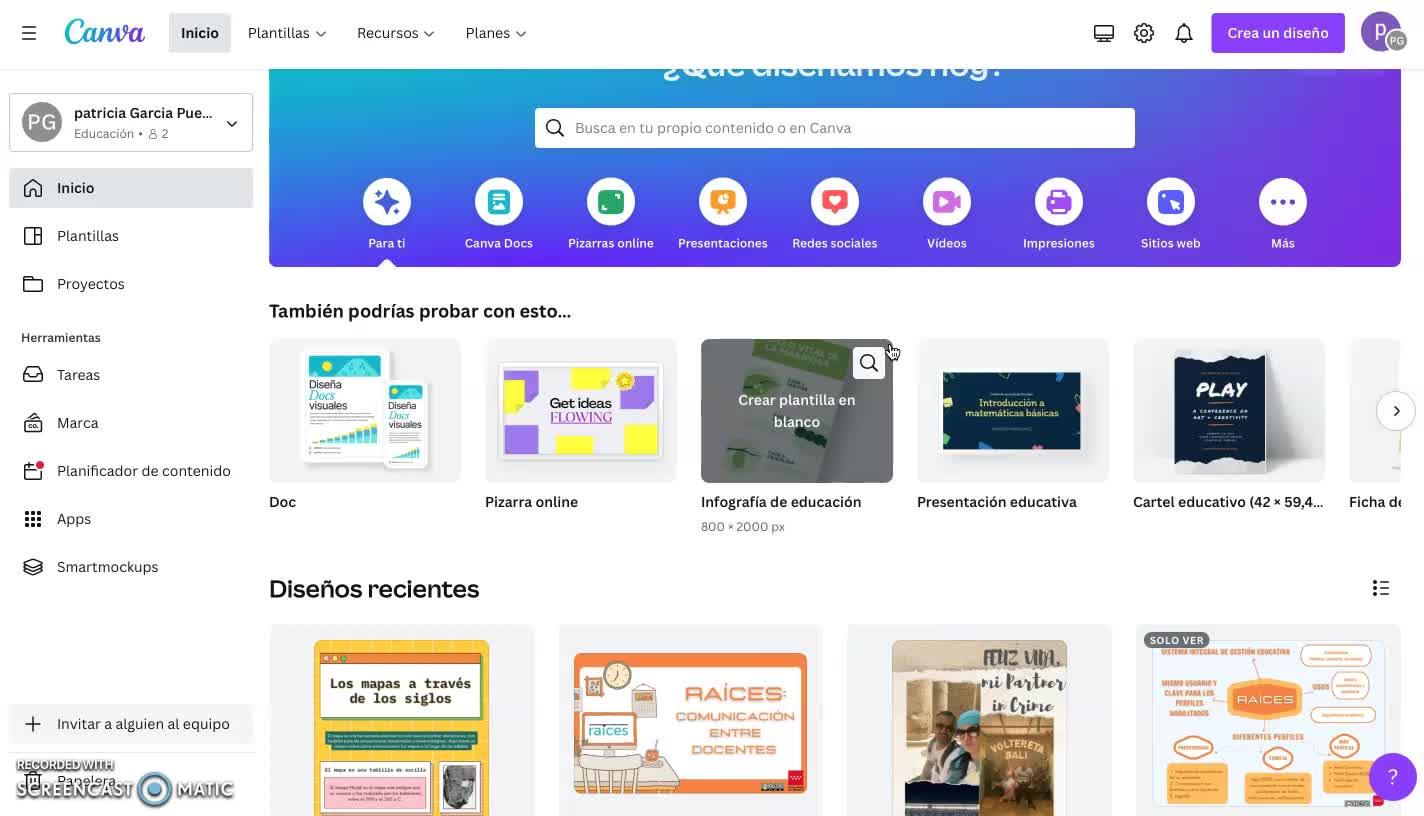Screen dimensions: 1424x816
Task: Expand the Plantillas dropdown menu
Action: coord(287,33)
